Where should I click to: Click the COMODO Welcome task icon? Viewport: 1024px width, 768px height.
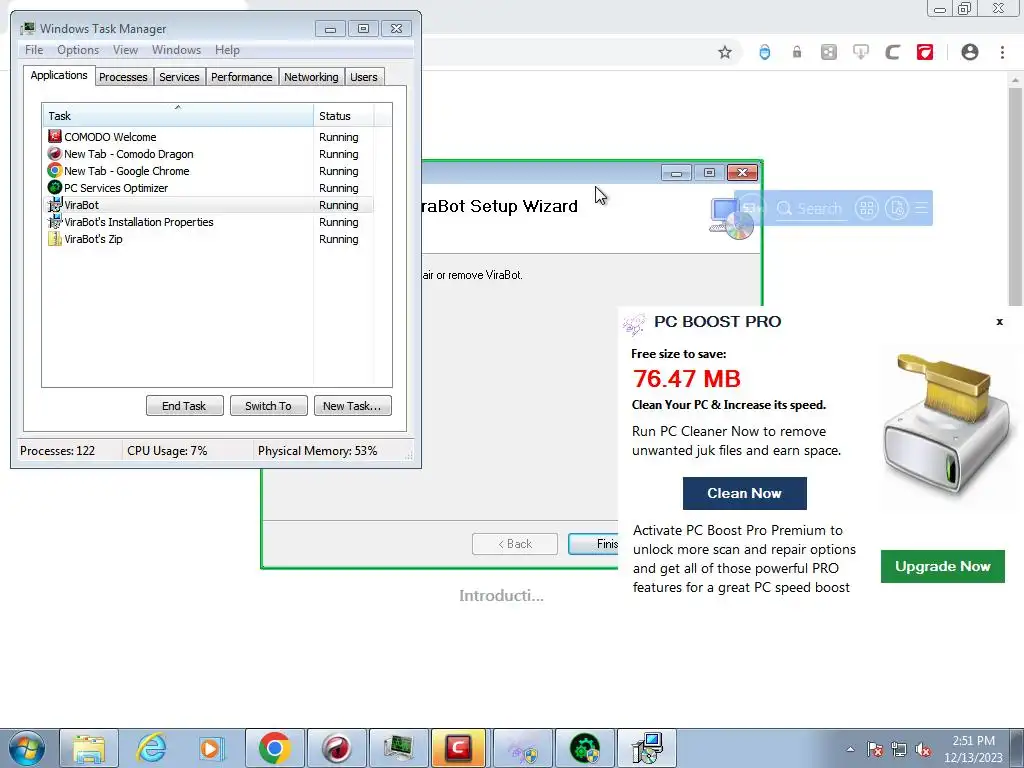pos(55,136)
